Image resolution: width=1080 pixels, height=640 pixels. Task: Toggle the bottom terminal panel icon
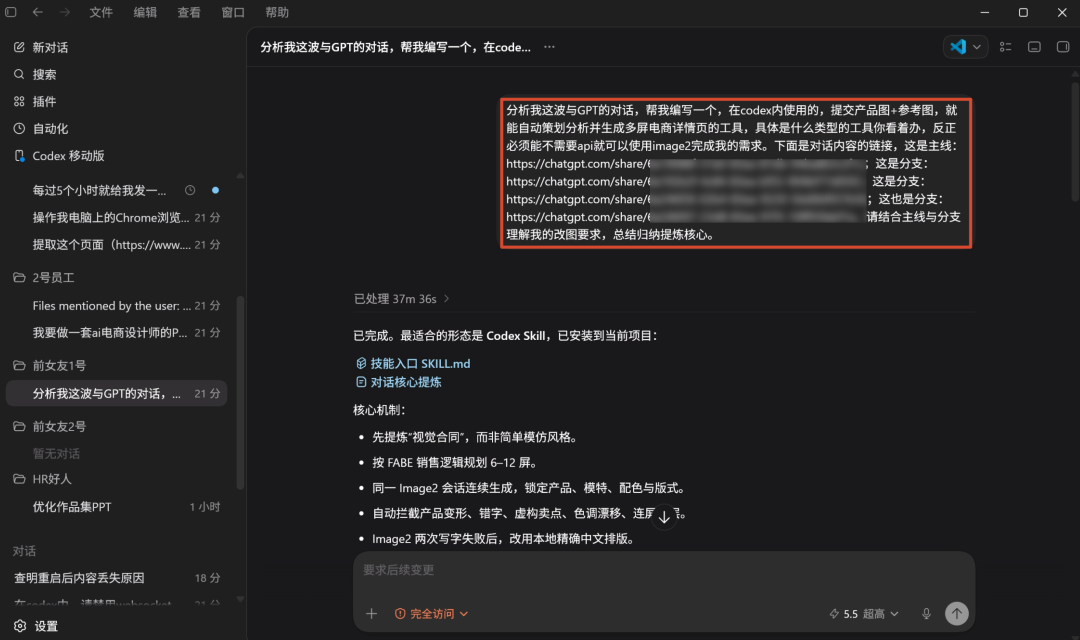(1034, 47)
